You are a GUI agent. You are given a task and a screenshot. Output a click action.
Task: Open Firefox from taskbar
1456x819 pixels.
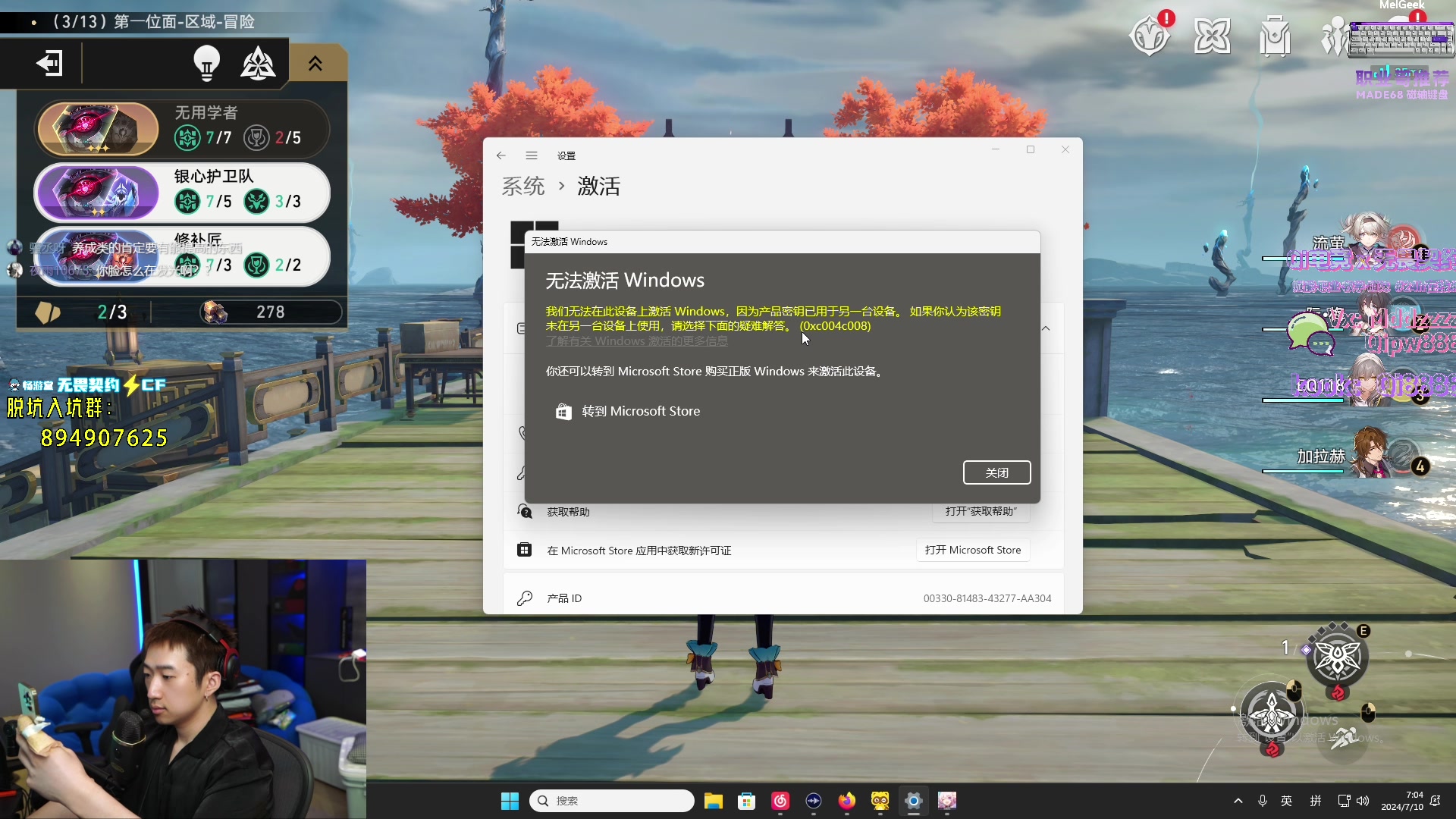pos(847,801)
